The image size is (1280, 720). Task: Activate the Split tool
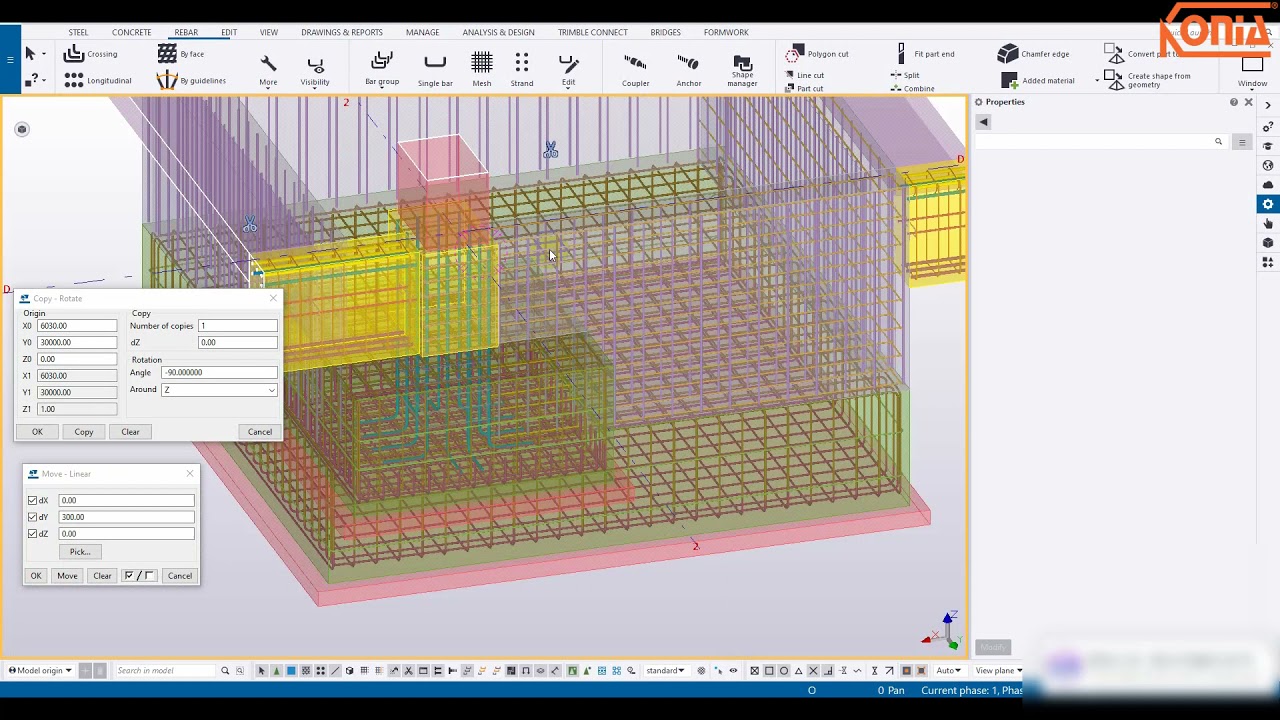click(905, 75)
